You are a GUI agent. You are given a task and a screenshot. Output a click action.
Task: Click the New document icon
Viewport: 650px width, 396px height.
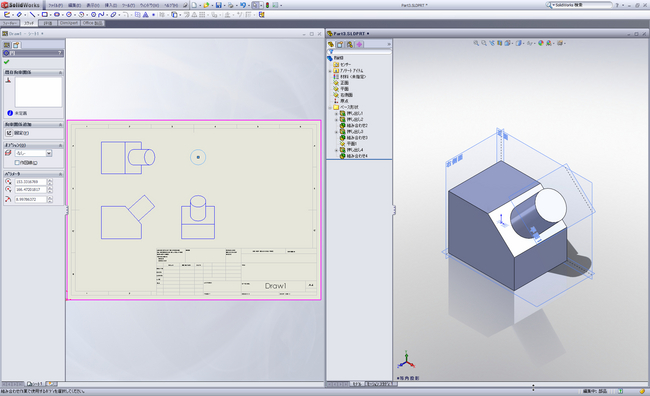194,5
